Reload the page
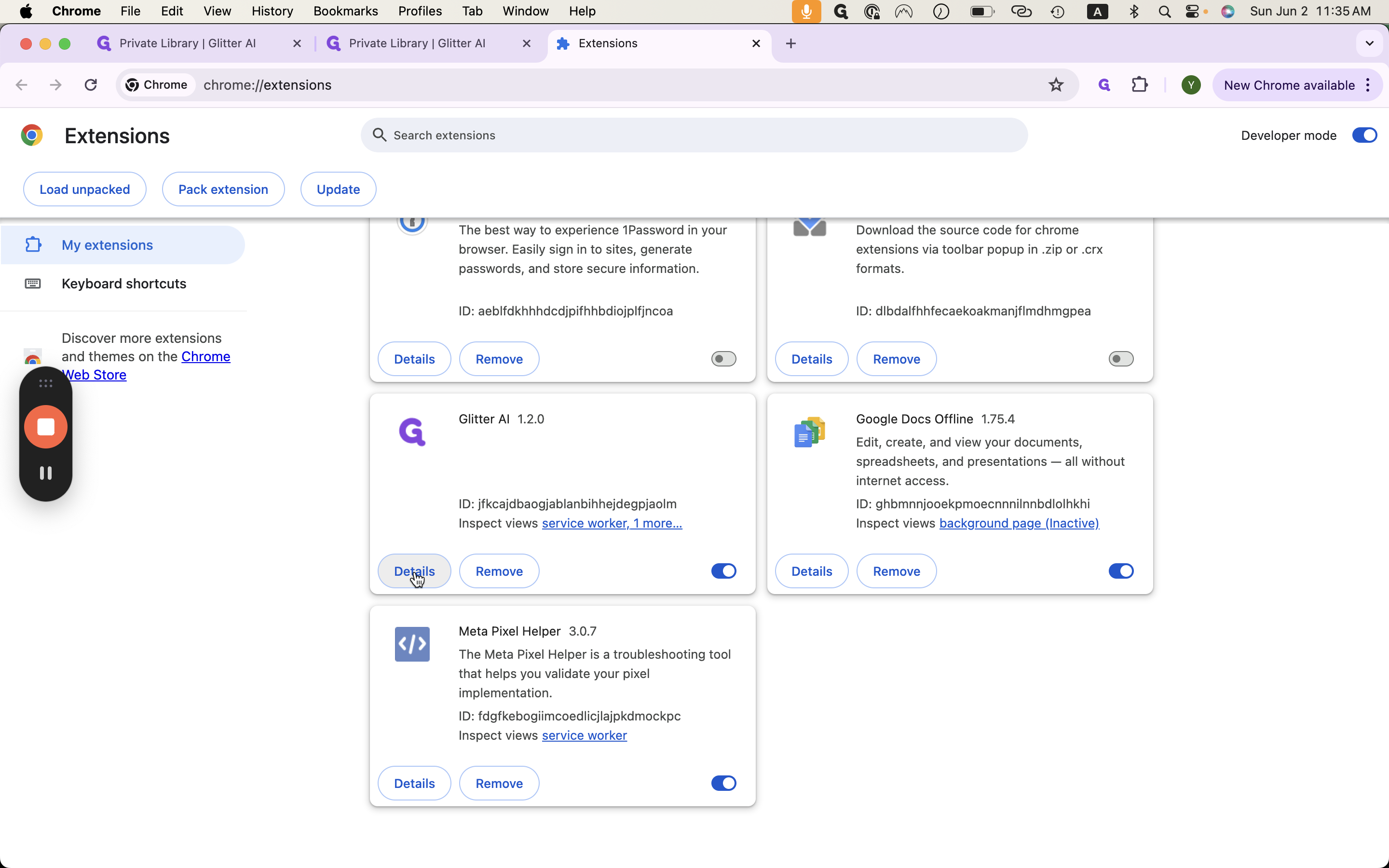1389x868 pixels. point(91,85)
